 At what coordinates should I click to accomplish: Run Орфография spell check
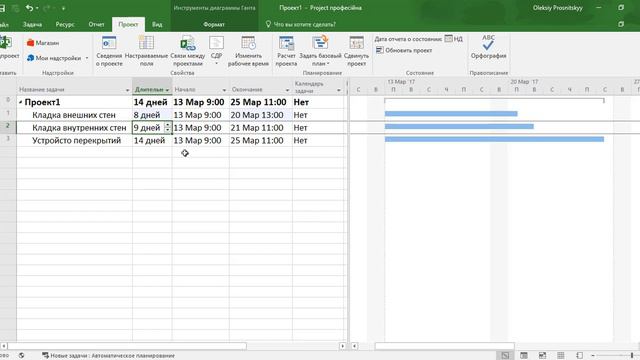[x=488, y=47]
